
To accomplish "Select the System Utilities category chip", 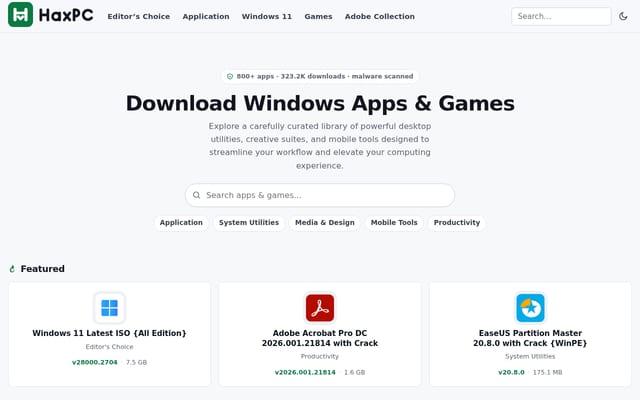I will pyautogui.click(x=249, y=222).
